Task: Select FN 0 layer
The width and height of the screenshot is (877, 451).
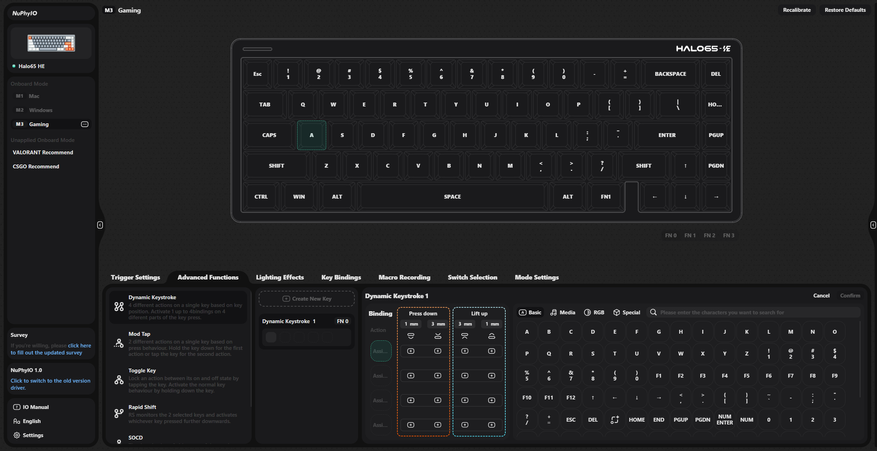Action: [x=671, y=236]
